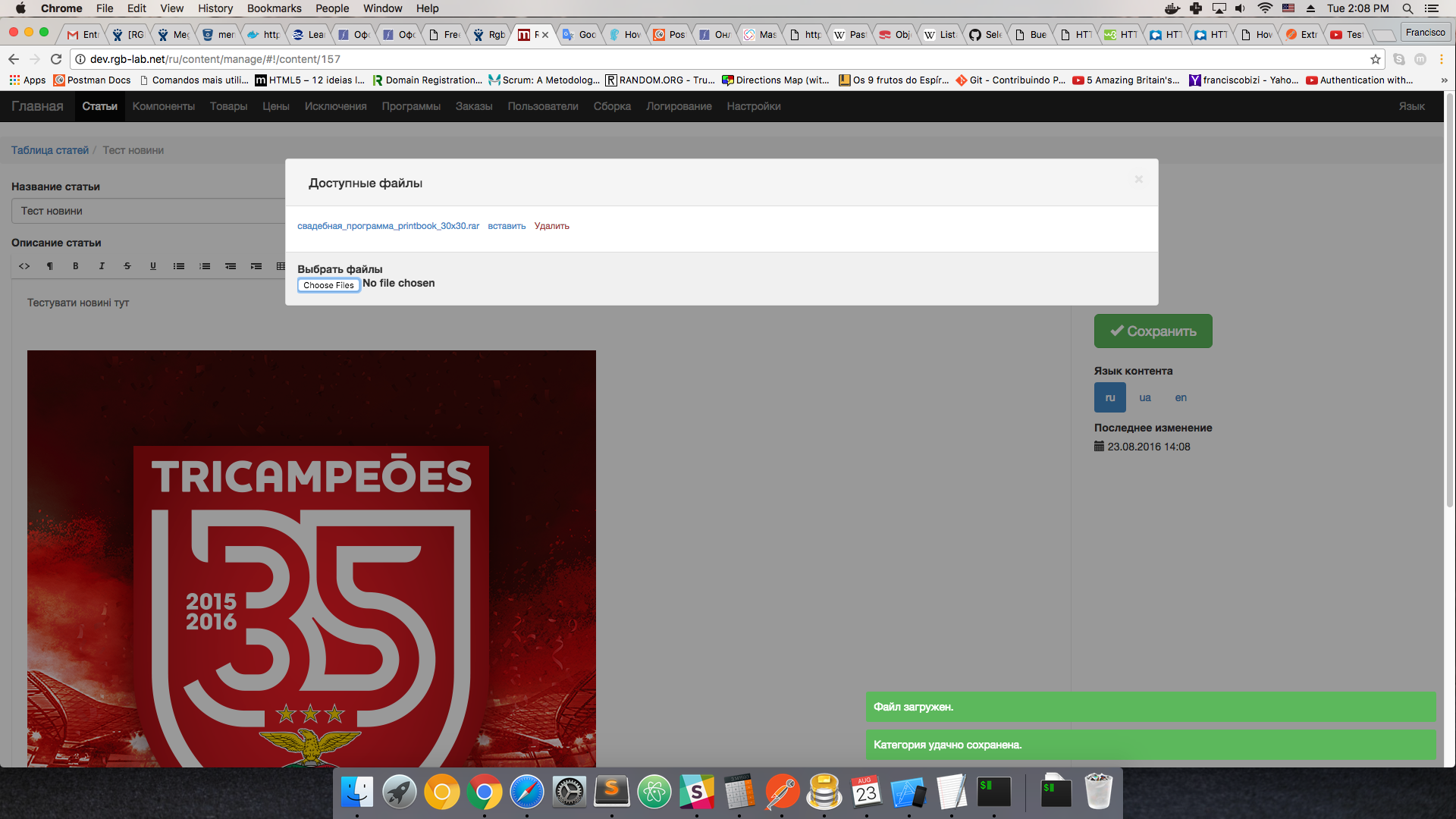
Task: Switch content language to ua
Action: (x=1145, y=397)
